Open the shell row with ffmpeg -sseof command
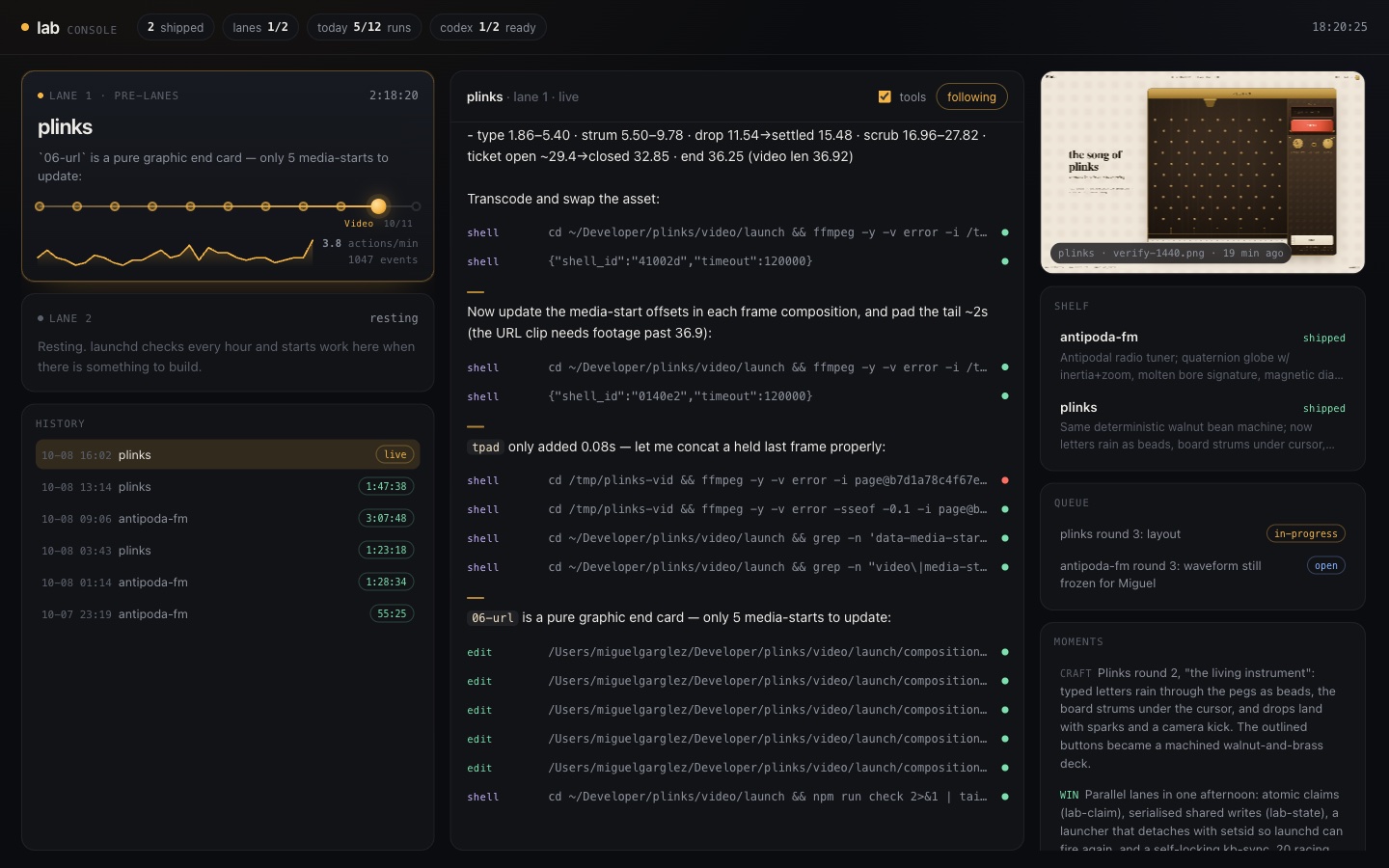The width and height of the screenshot is (1389, 868). [737, 509]
